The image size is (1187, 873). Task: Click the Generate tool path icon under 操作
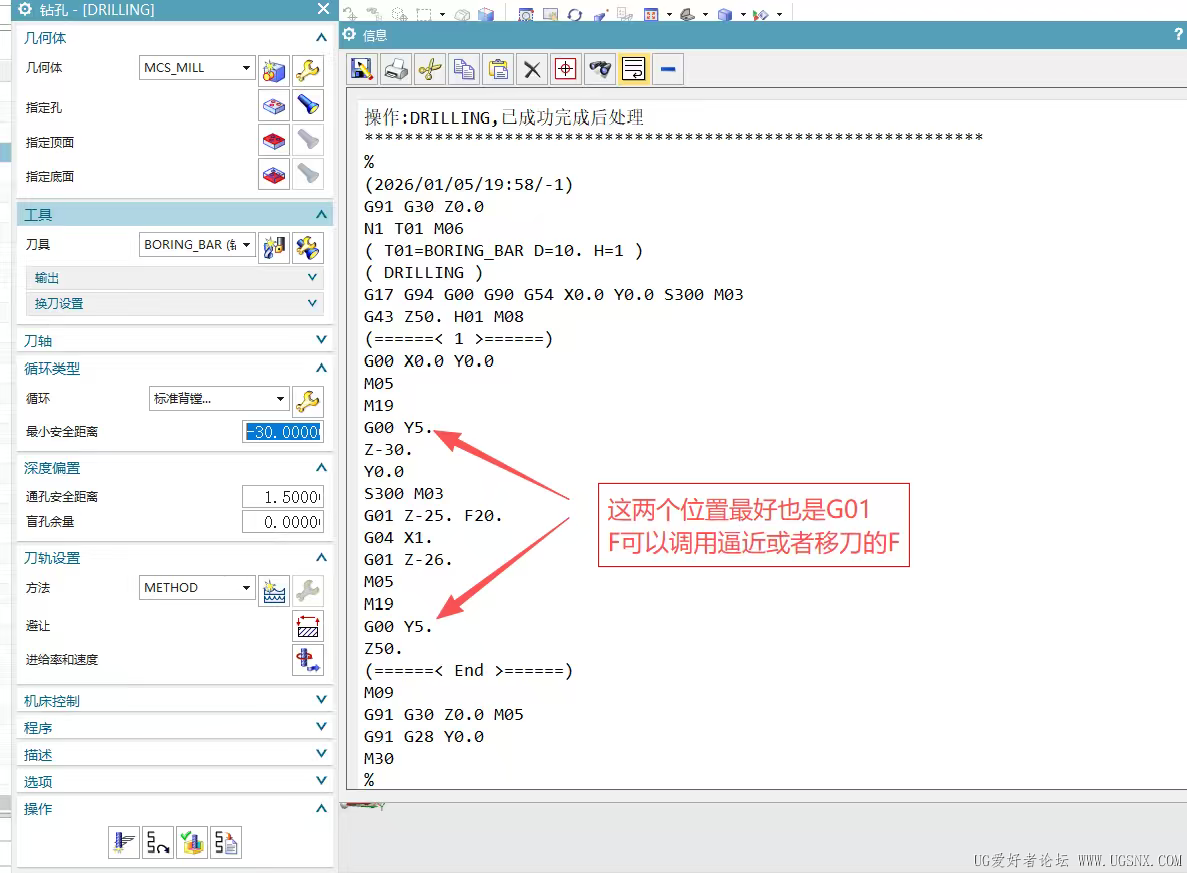tap(124, 843)
